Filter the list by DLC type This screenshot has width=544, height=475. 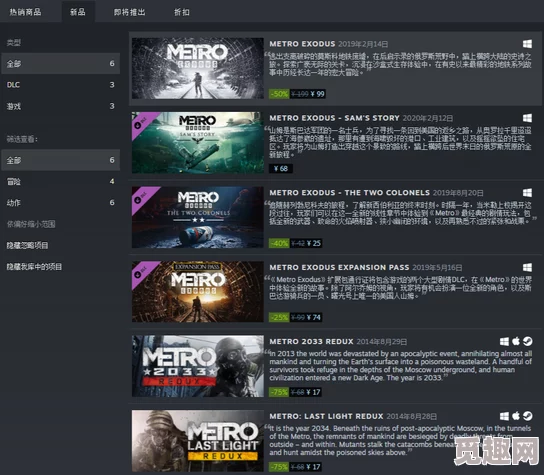[61, 85]
